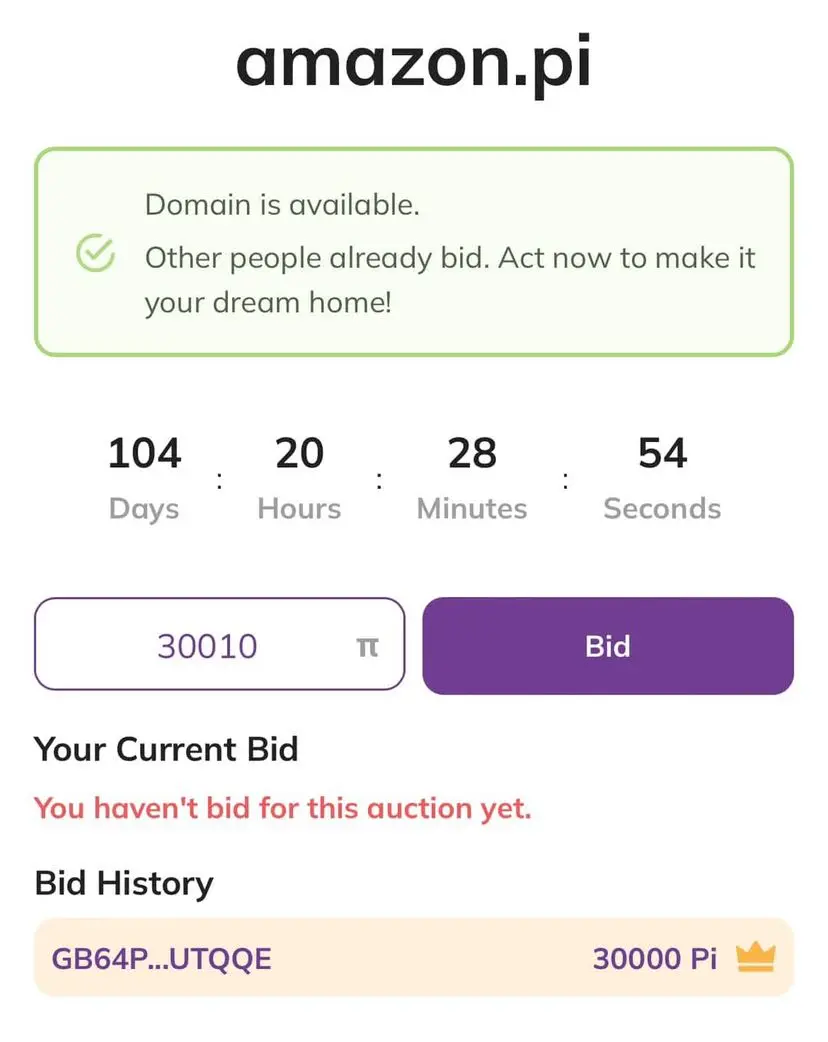Click the Your Current Bid heading
Image resolution: width=828 pixels, height=1042 pixels.
(x=166, y=750)
